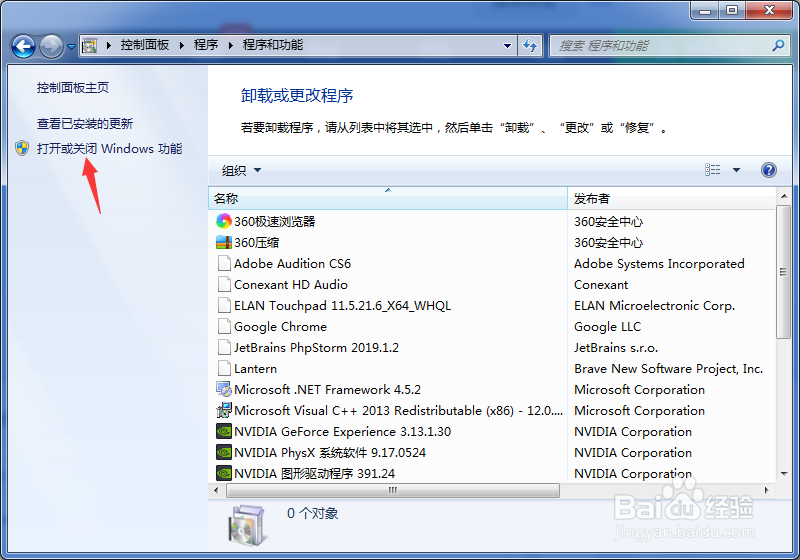800x560 pixels.
Task: Select the Adobe Audition CS6 row text
Action: pos(292,264)
